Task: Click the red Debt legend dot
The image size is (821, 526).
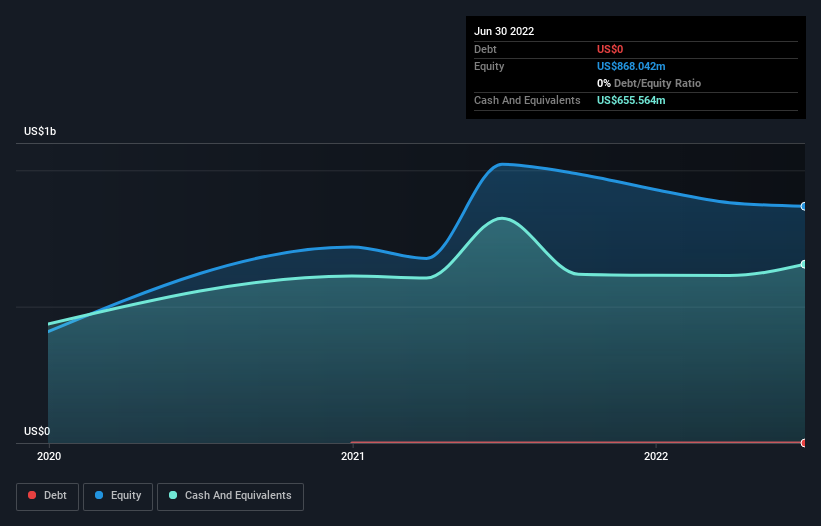Action: point(32,495)
